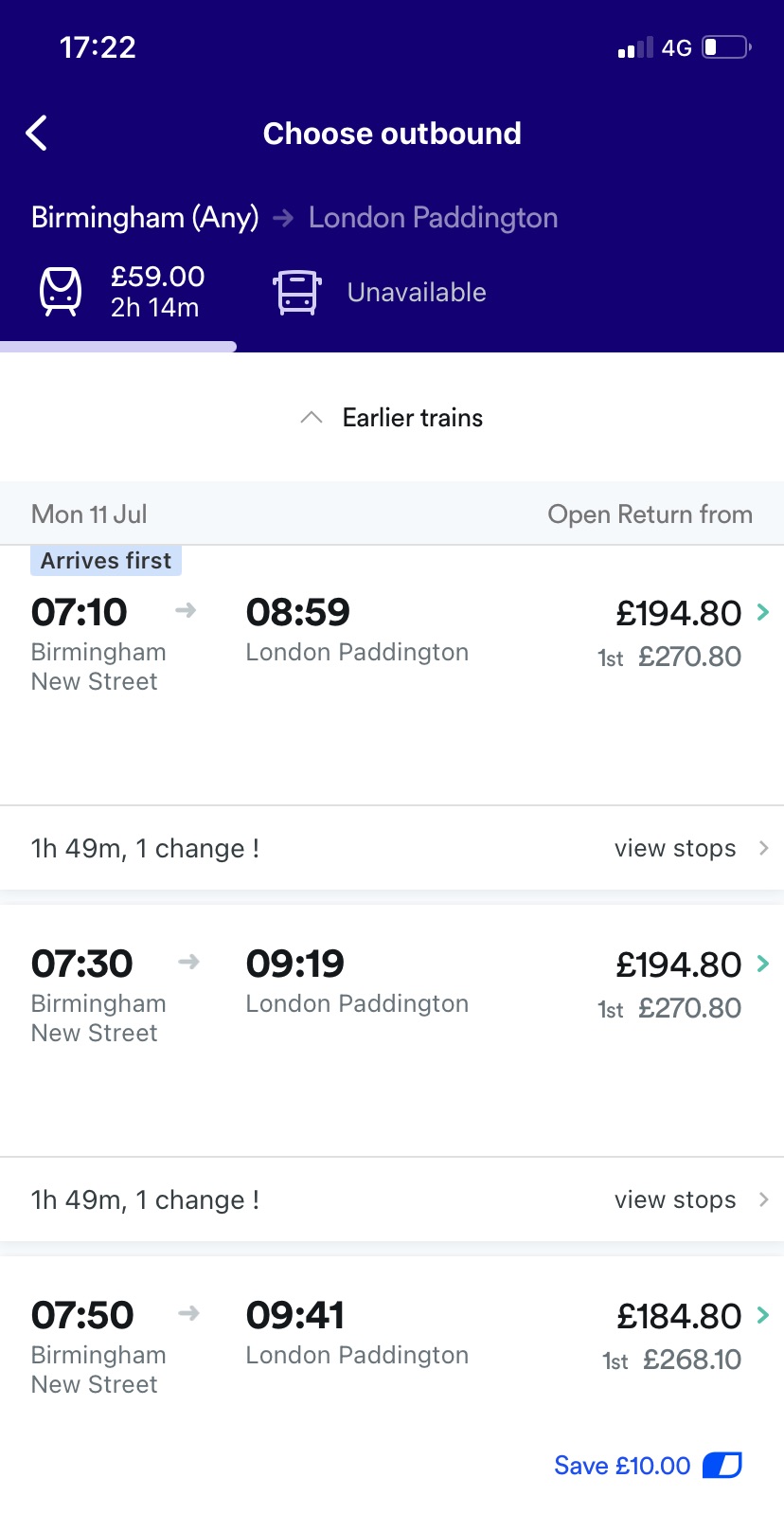This screenshot has width=784, height=1514.
Task: Tap the railcard icon beside Save £10.00
Action: coord(722,1466)
